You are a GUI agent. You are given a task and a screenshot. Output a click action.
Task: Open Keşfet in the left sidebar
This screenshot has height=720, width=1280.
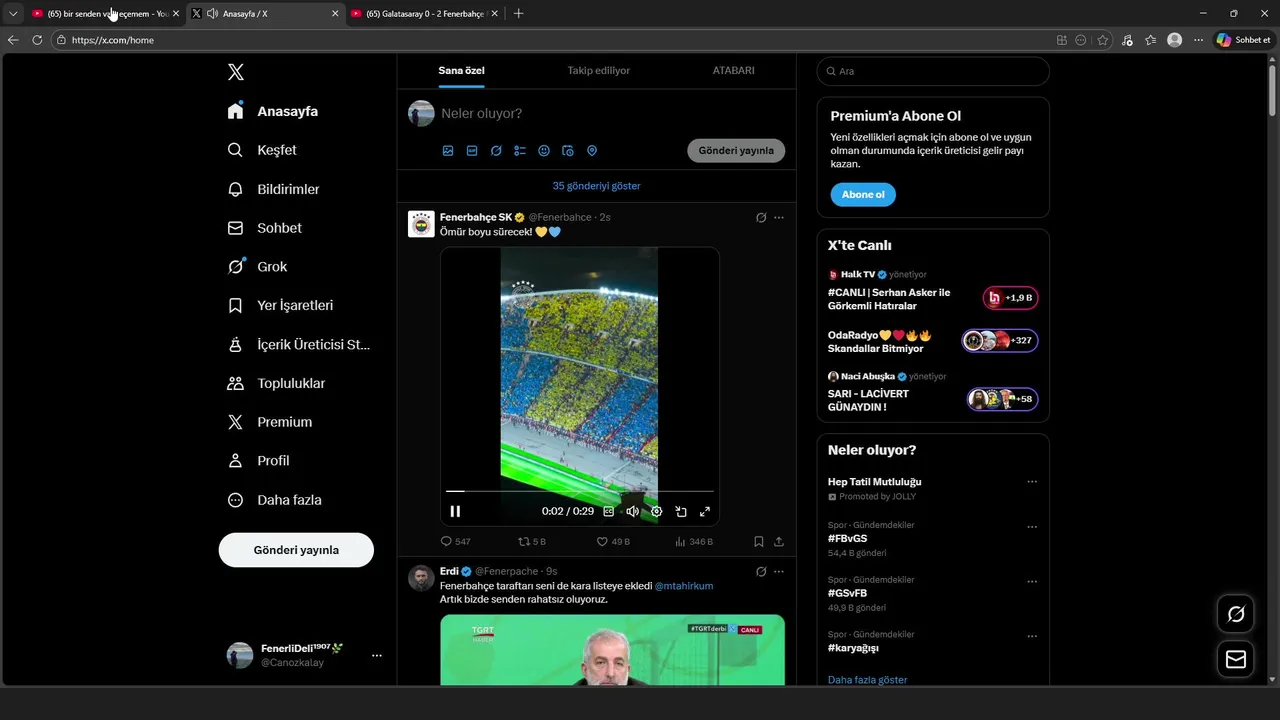tap(262, 150)
